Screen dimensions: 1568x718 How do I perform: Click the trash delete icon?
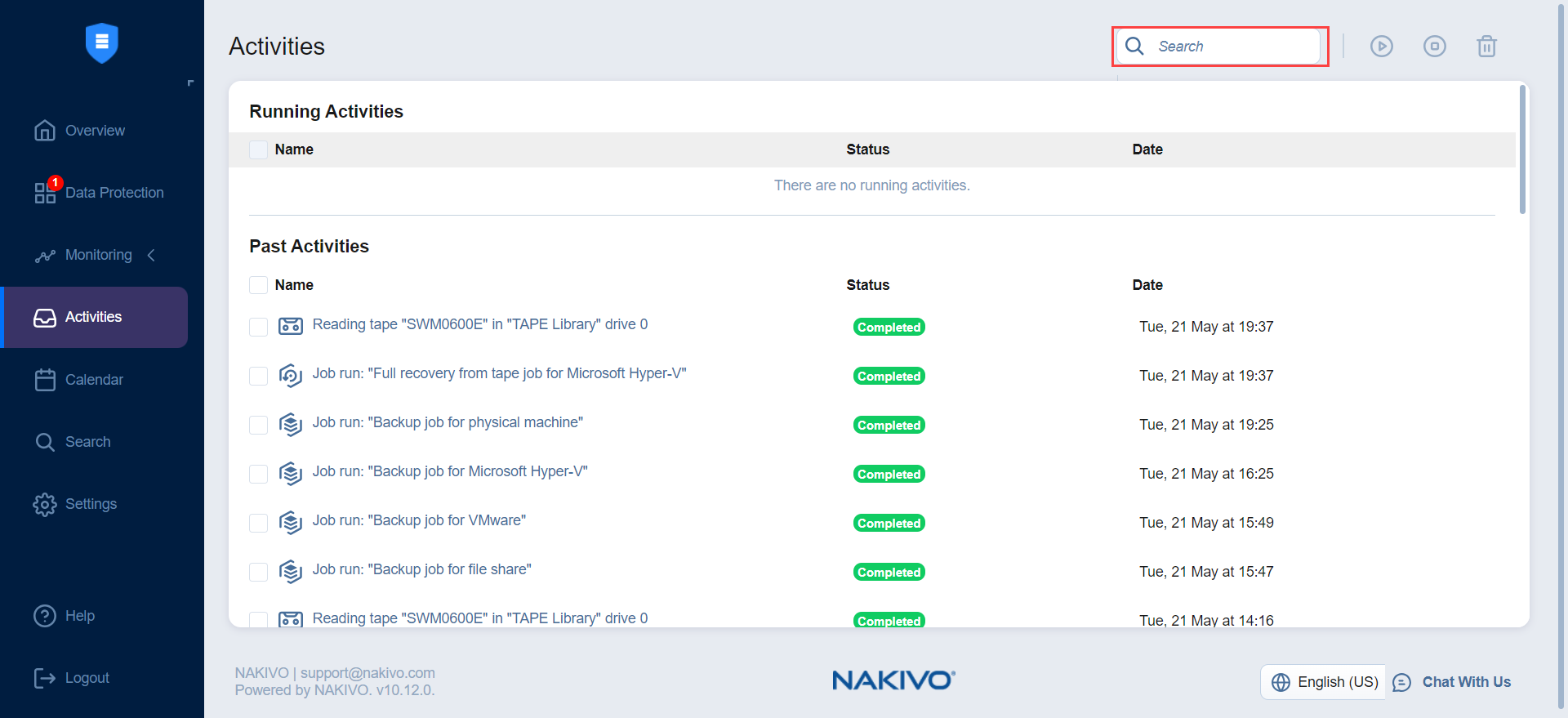point(1486,47)
